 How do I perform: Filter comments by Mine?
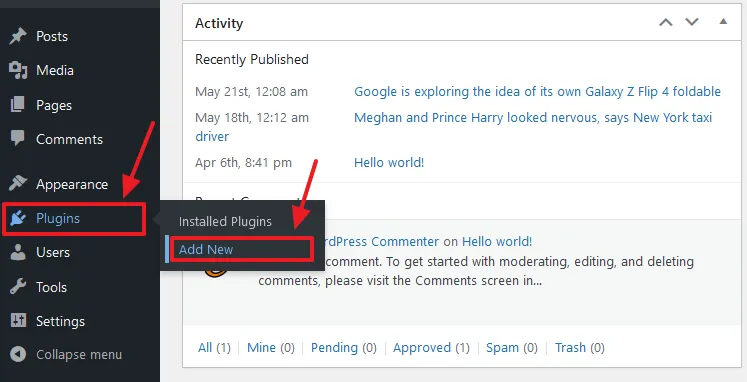click(261, 348)
